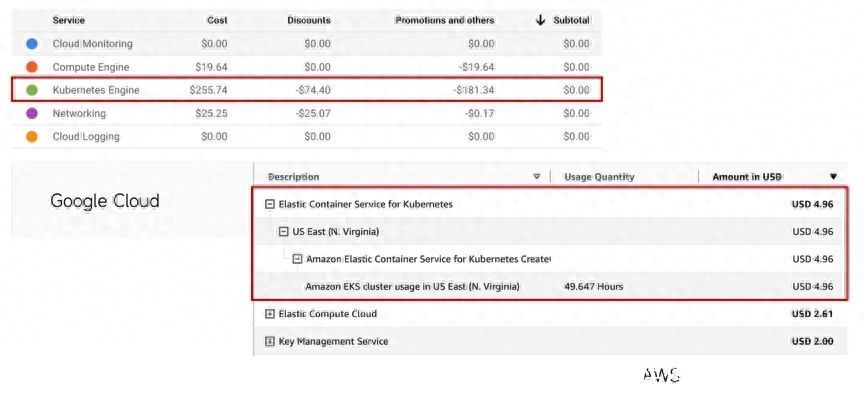The width and height of the screenshot is (864, 395).
Task: Click the blue Cloud Monitoring color dot
Action: [32, 44]
